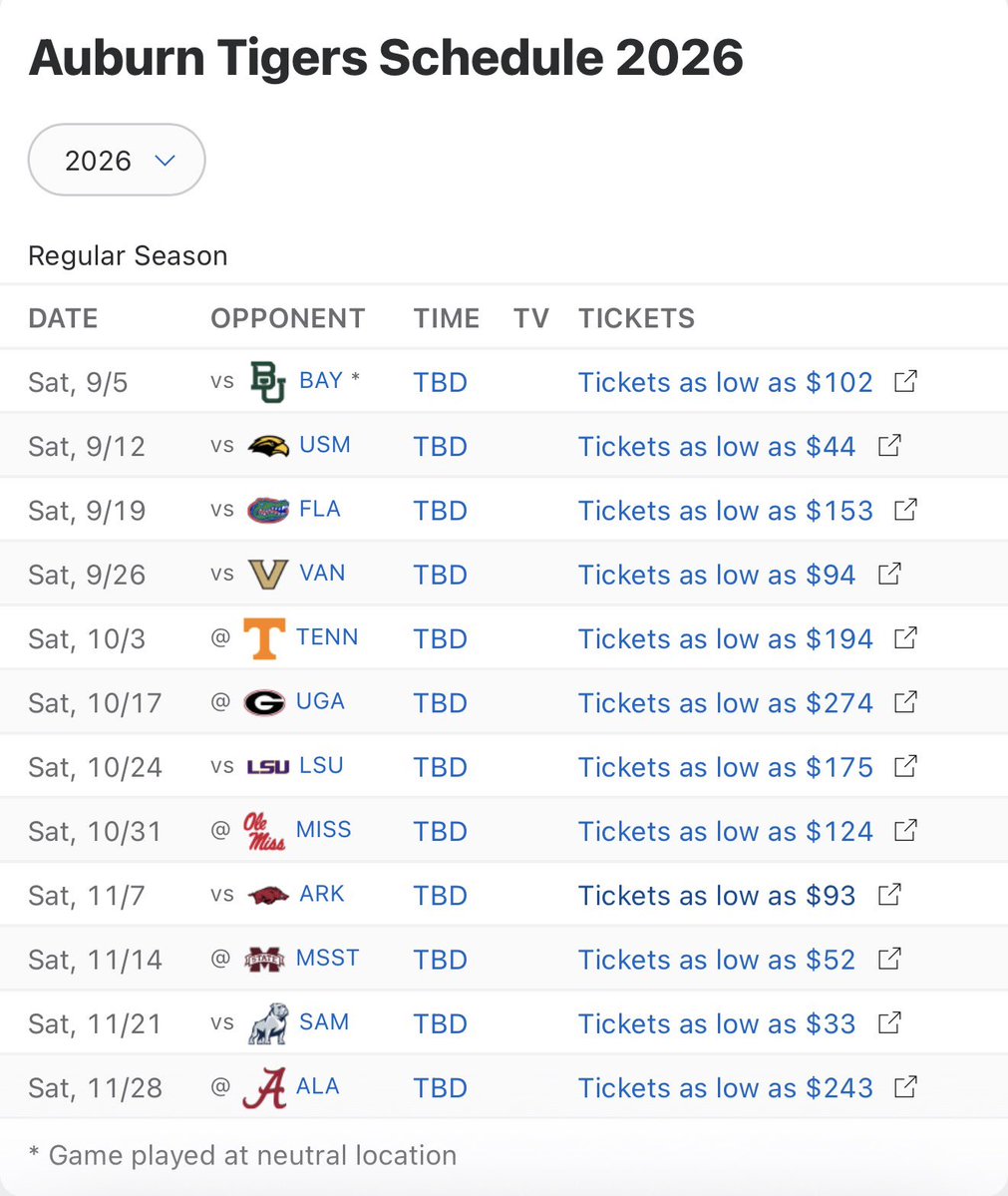Click TBD time for the 9/19 game

click(440, 511)
